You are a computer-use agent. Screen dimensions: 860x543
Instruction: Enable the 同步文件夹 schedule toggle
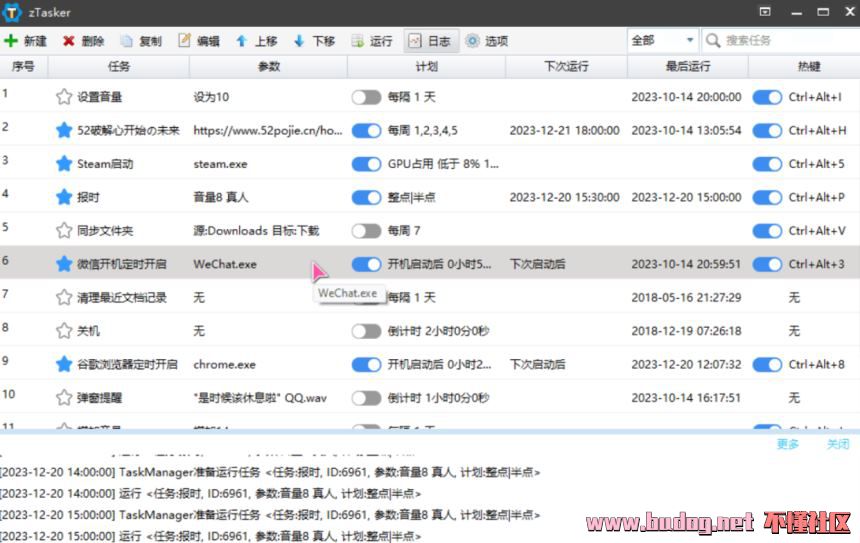(366, 231)
